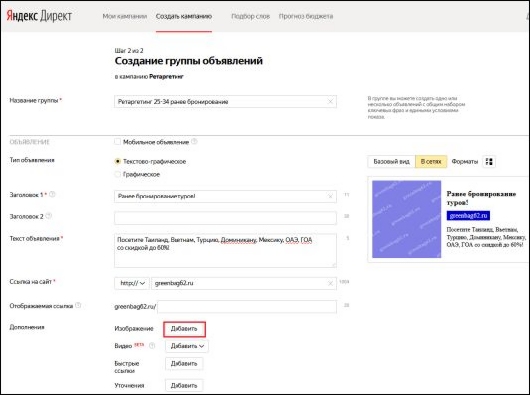This screenshot has width=530, height=395.
Task: Click the greenbag62.ru site link field
Action: tap(244, 283)
